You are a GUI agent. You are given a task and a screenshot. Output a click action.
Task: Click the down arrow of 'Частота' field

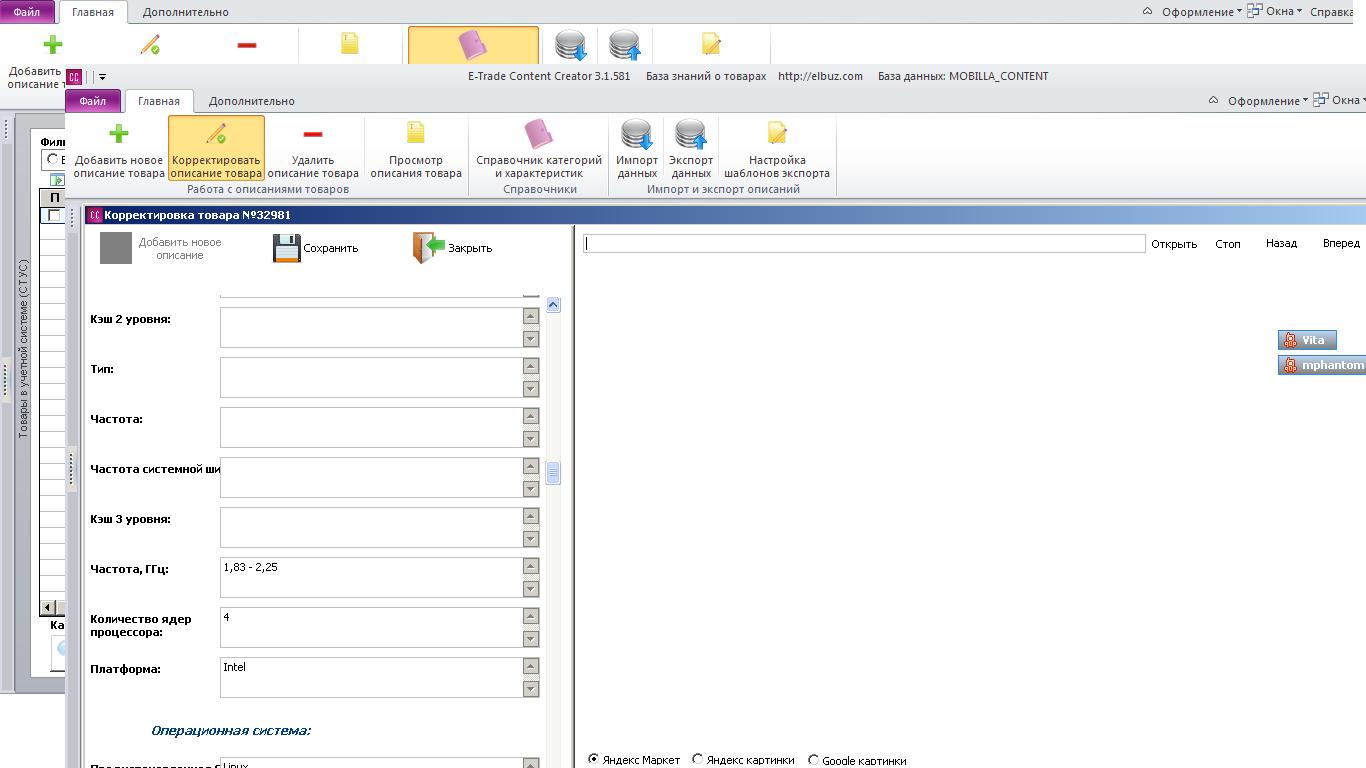(530, 438)
